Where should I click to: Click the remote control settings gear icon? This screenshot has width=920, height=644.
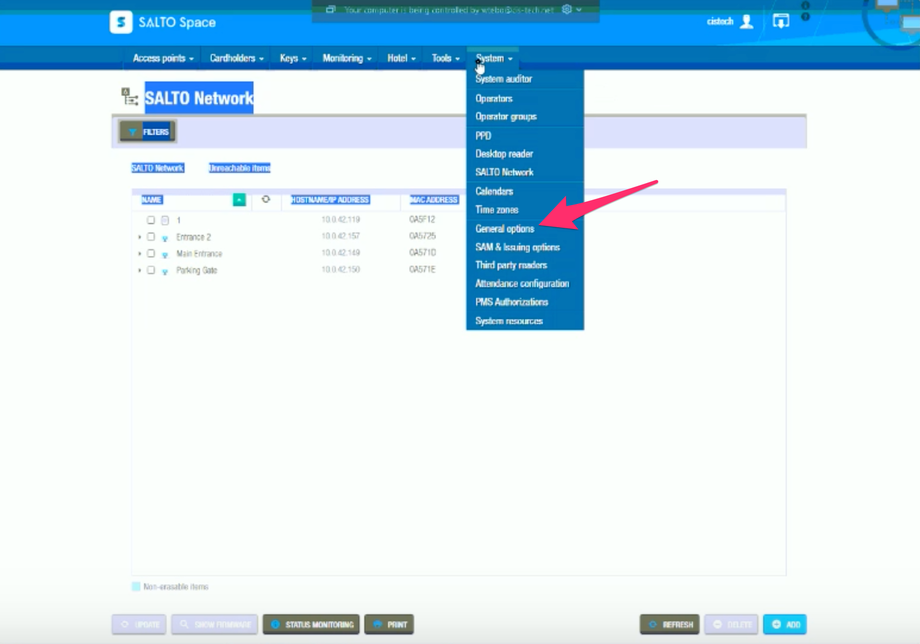tap(567, 9)
